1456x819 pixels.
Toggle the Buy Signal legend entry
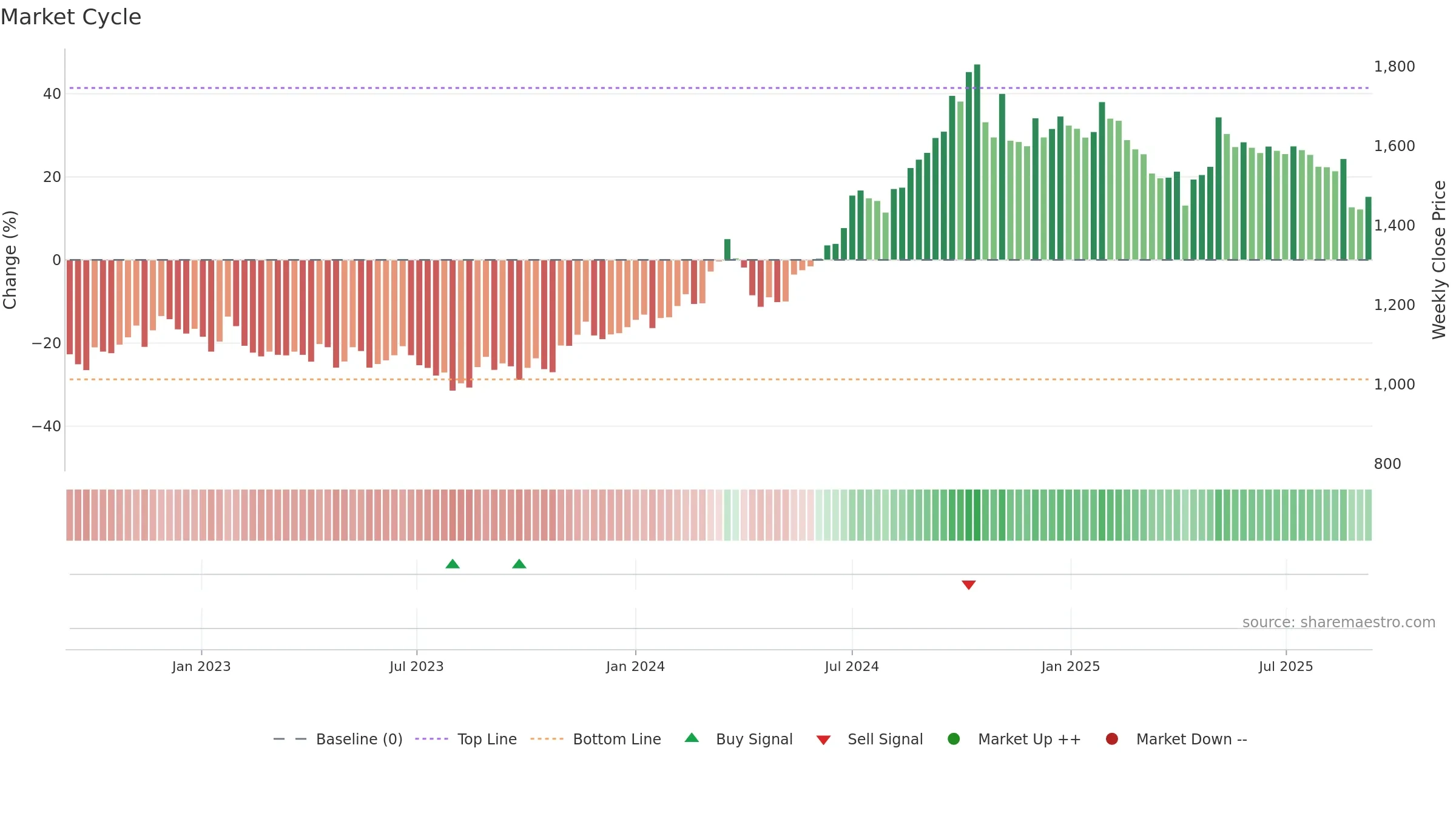tap(738, 739)
